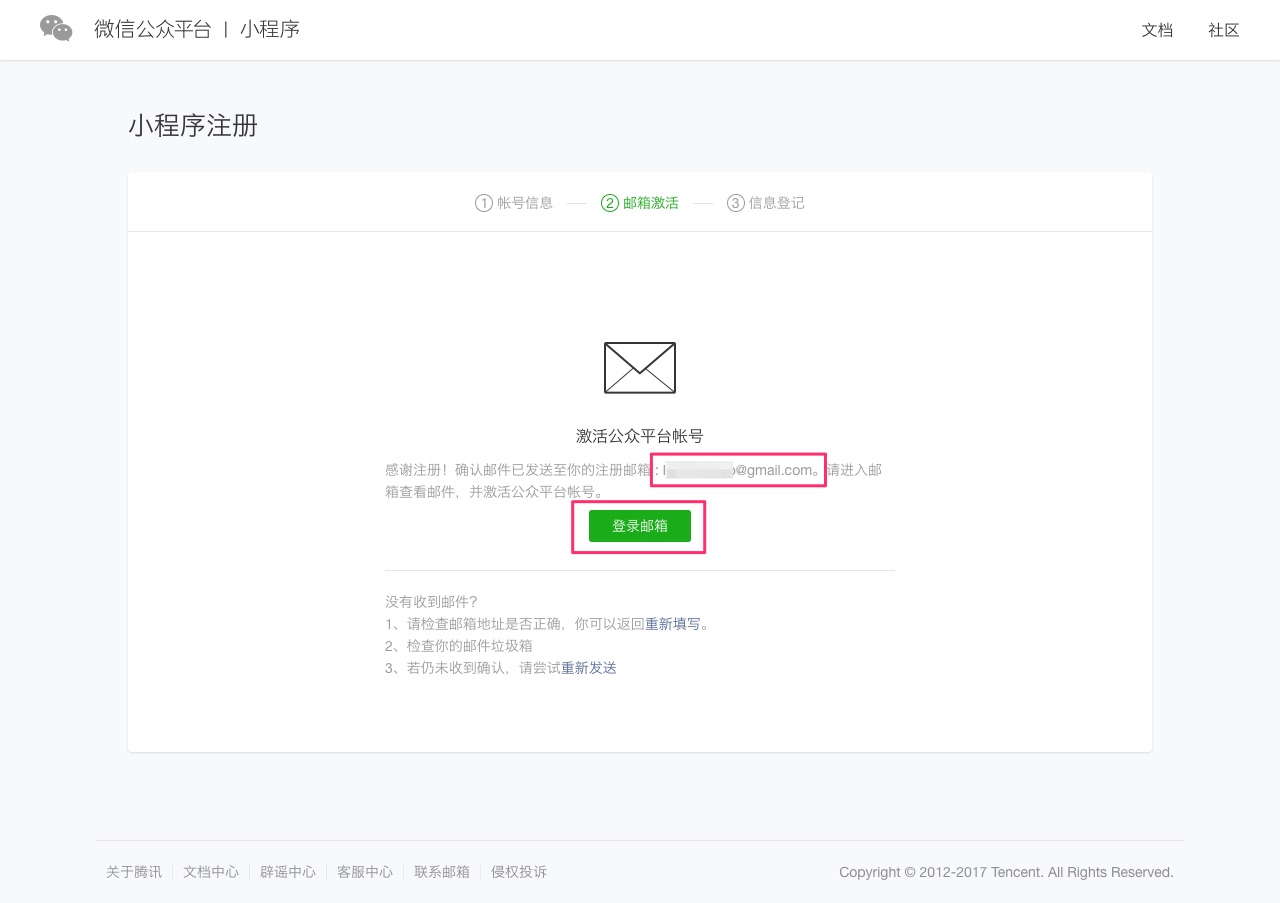
Task: Click the envelope mail icon
Action: [640, 367]
